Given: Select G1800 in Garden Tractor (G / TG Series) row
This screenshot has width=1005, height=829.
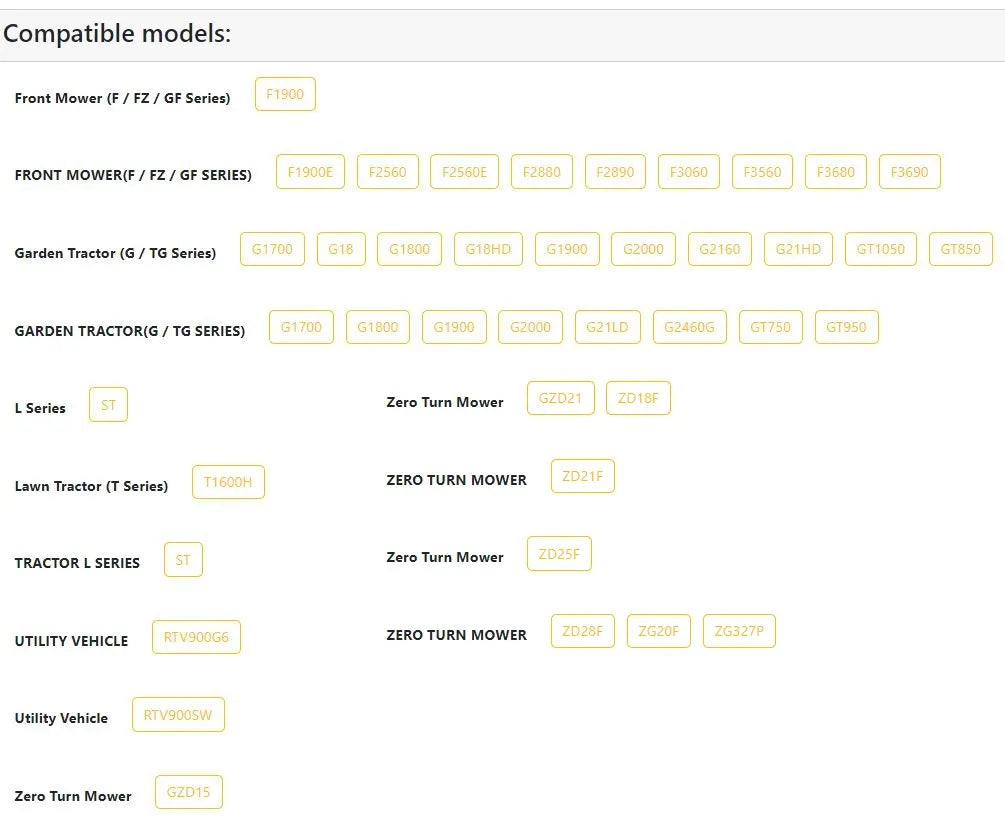Looking at the screenshot, I should 410,249.
